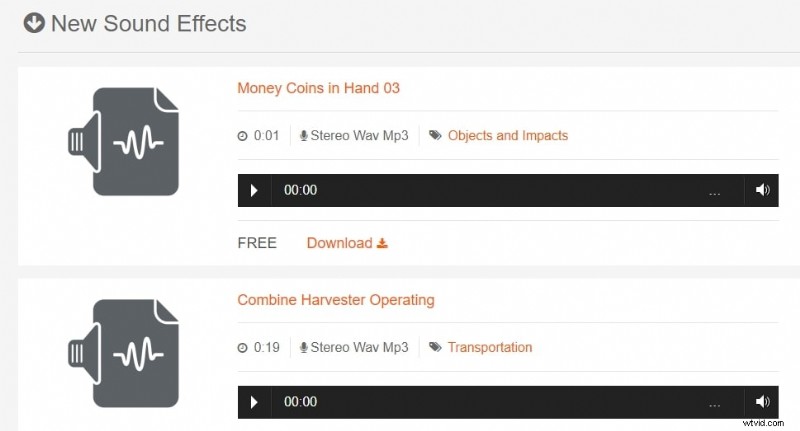The image size is (800, 431).
Task: Mute the Money Coins in Hand player
Action: 763,190
